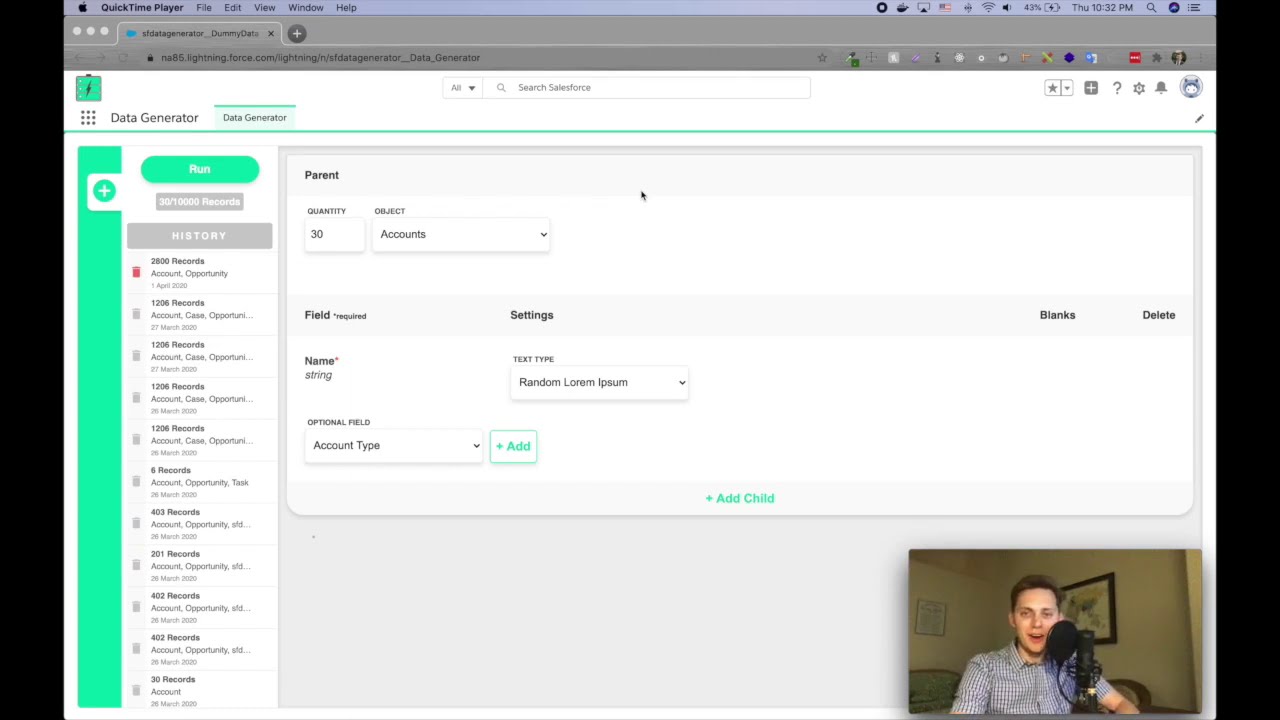
Task: Click the Wi-Fi status icon
Action: point(988,8)
